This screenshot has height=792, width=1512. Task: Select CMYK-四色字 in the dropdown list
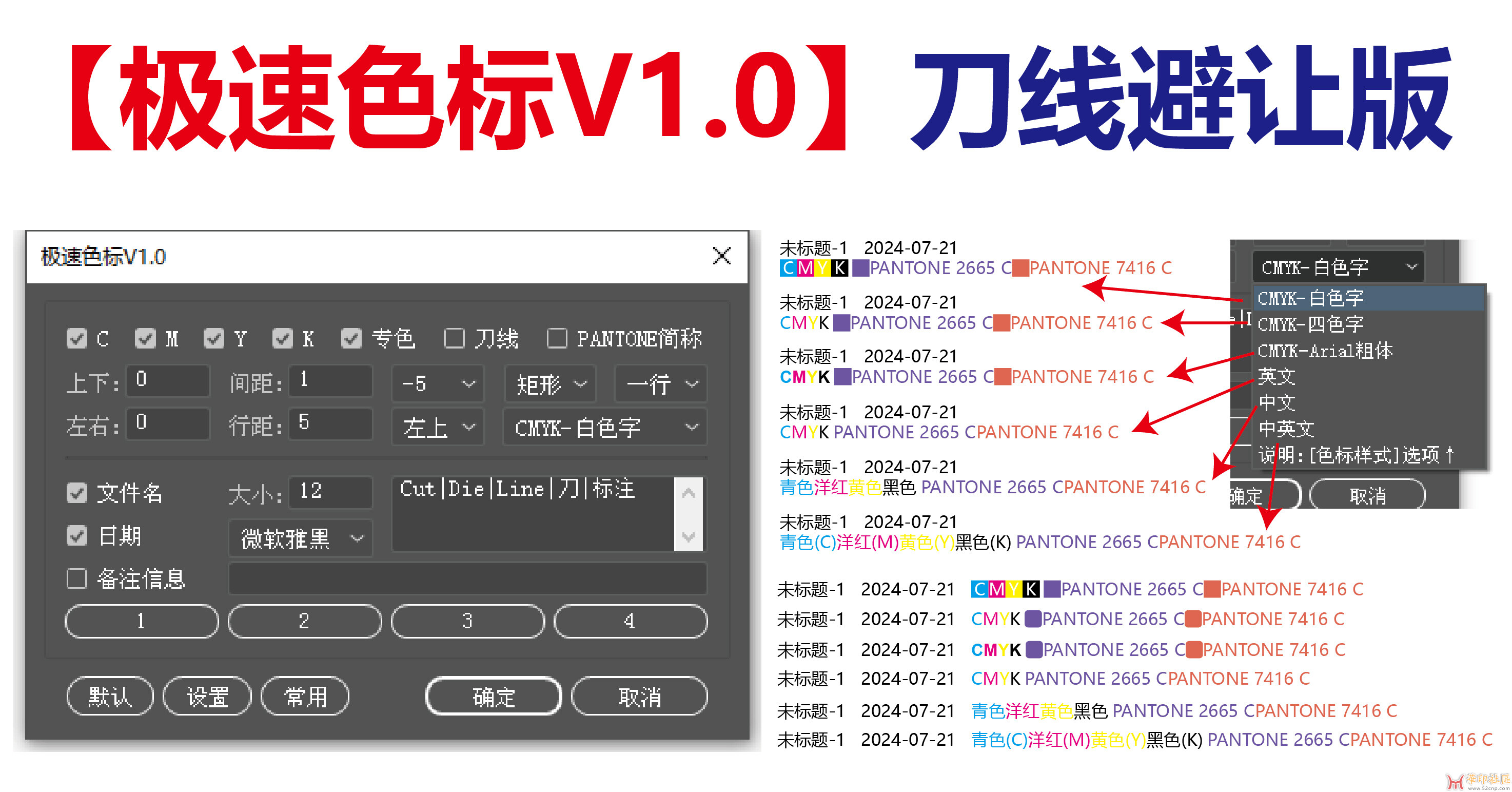click(x=1368, y=324)
